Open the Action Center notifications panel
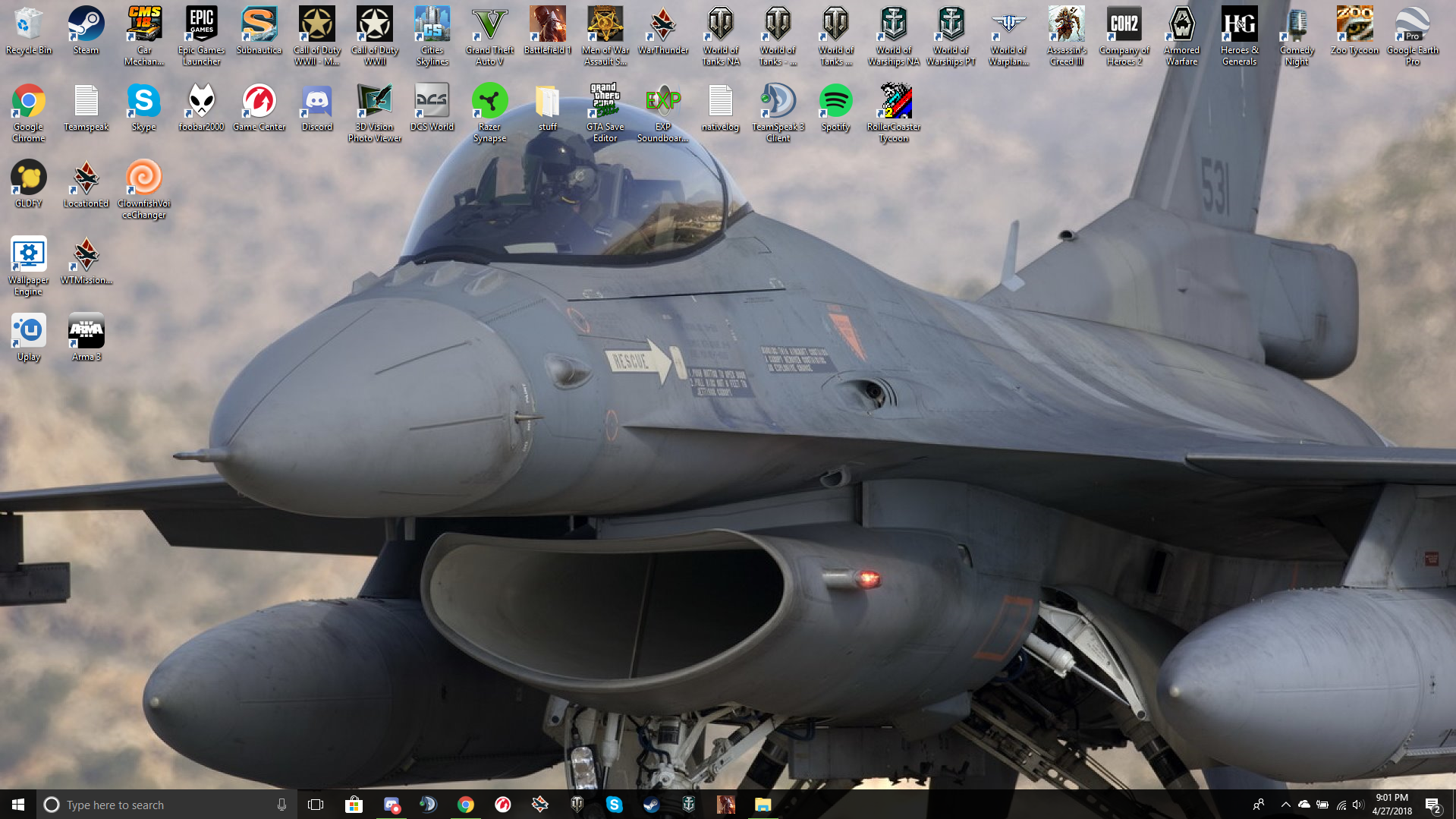This screenshot has height=819, width=1456. coord(1432,805)
